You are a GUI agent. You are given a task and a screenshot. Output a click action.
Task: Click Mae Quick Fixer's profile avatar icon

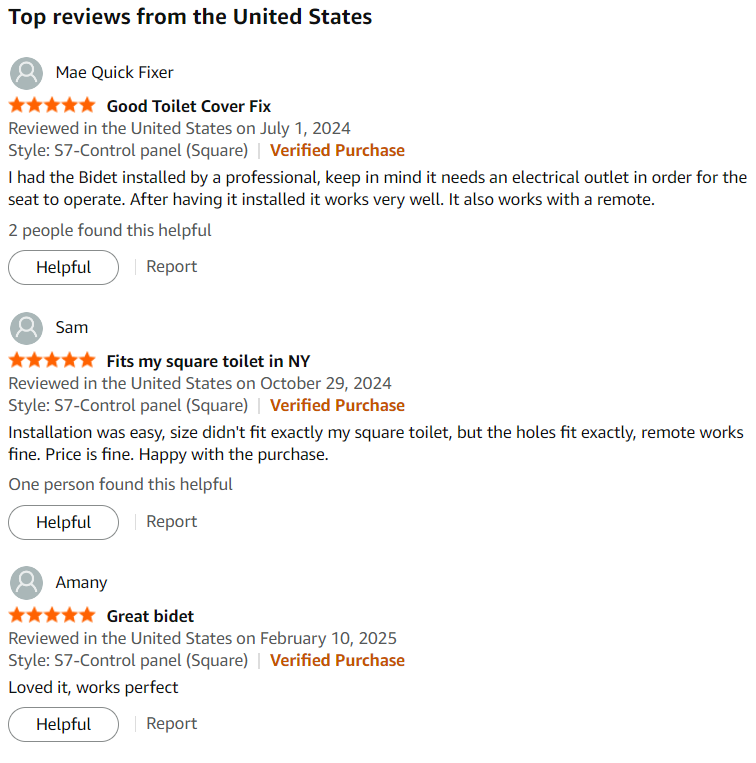tap(26, 73)
